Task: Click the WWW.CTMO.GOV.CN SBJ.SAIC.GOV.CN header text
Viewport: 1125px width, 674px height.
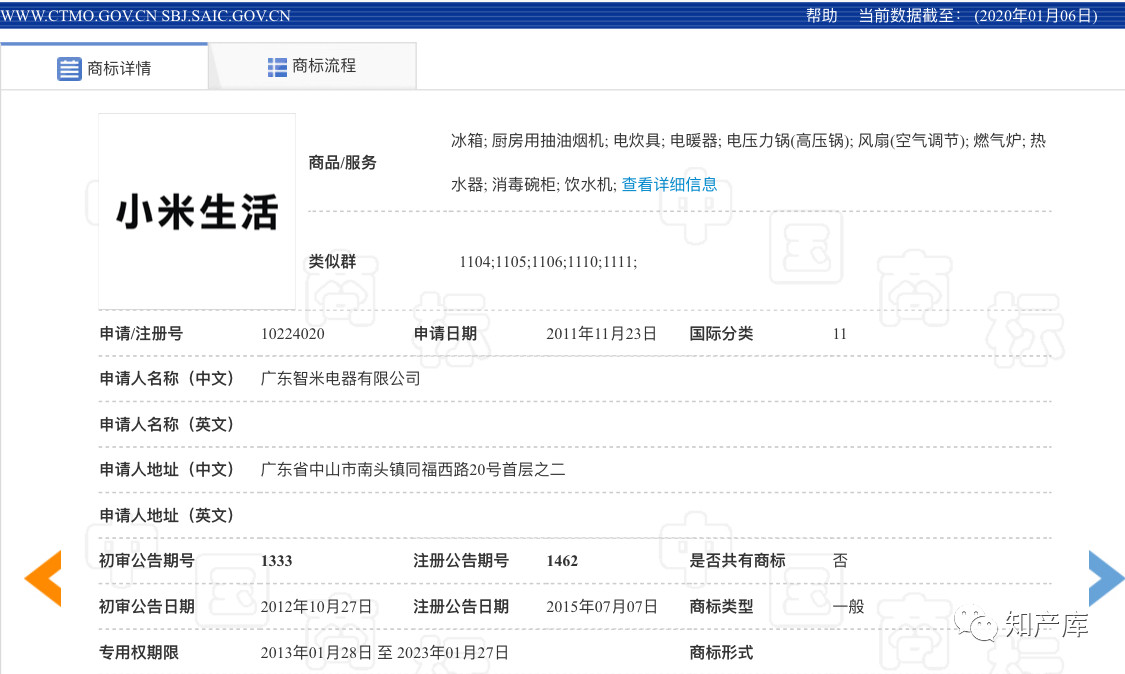Action: click(146, 16)
